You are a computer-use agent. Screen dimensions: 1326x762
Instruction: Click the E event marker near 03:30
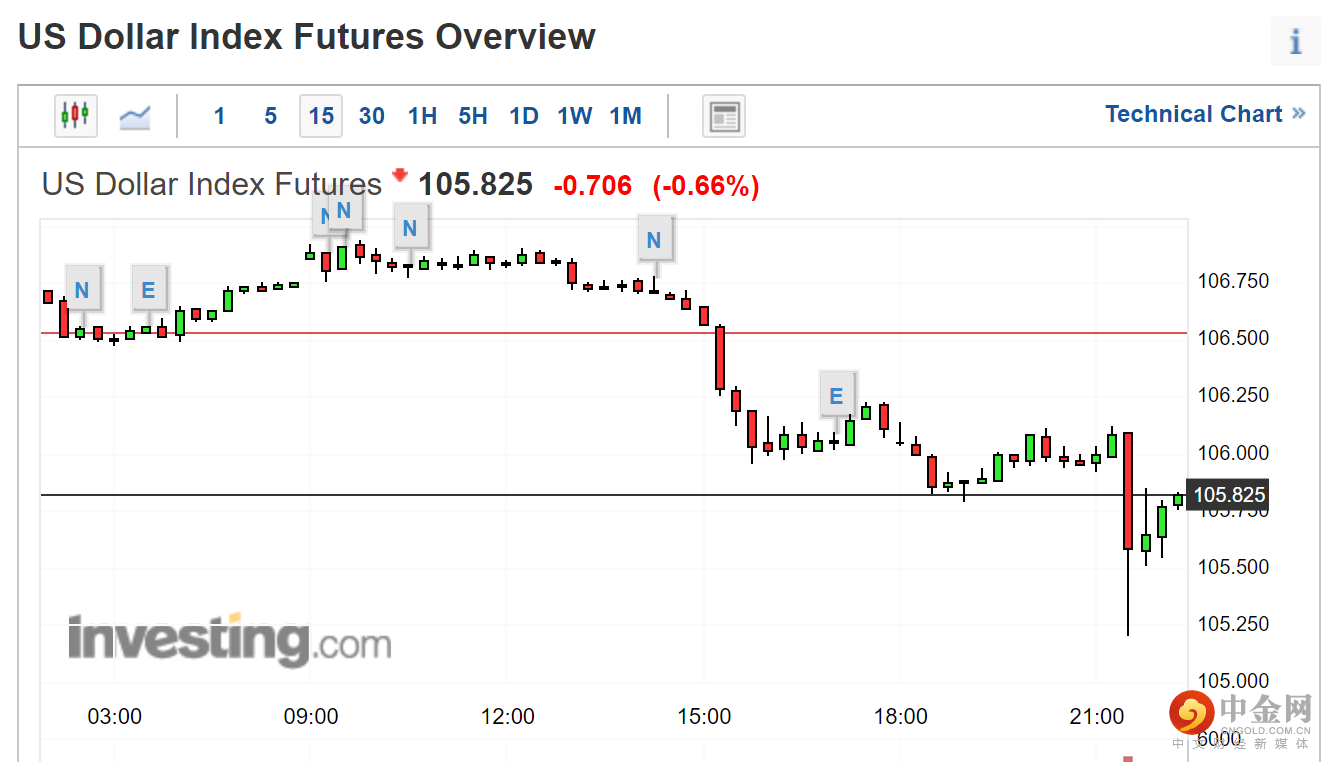(149, 290)
